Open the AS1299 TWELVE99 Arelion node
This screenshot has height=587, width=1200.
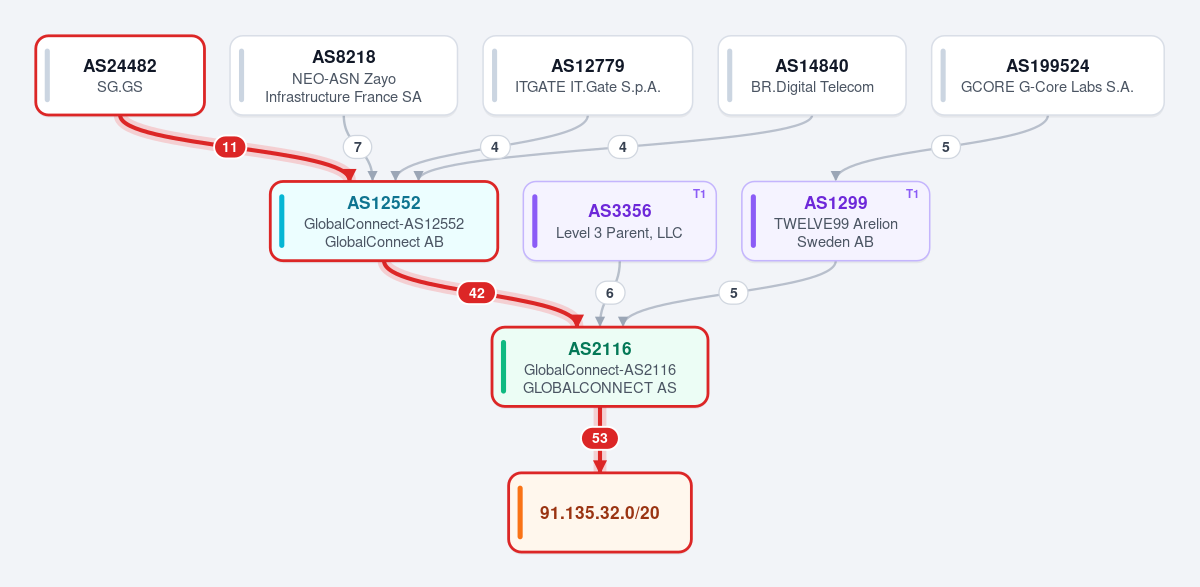tap(835, 221)
